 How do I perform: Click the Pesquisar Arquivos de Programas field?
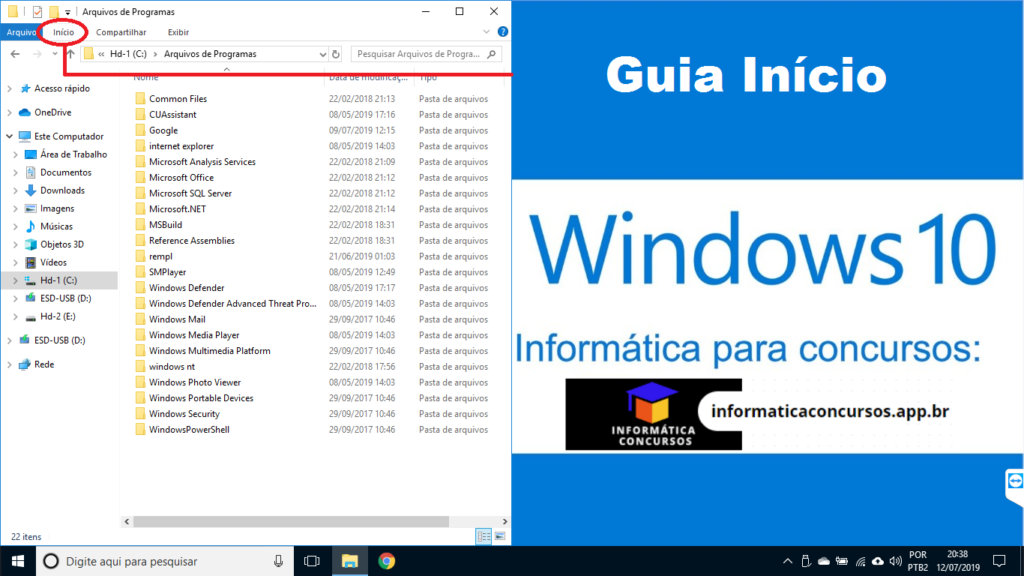click(x=422, y=54)
